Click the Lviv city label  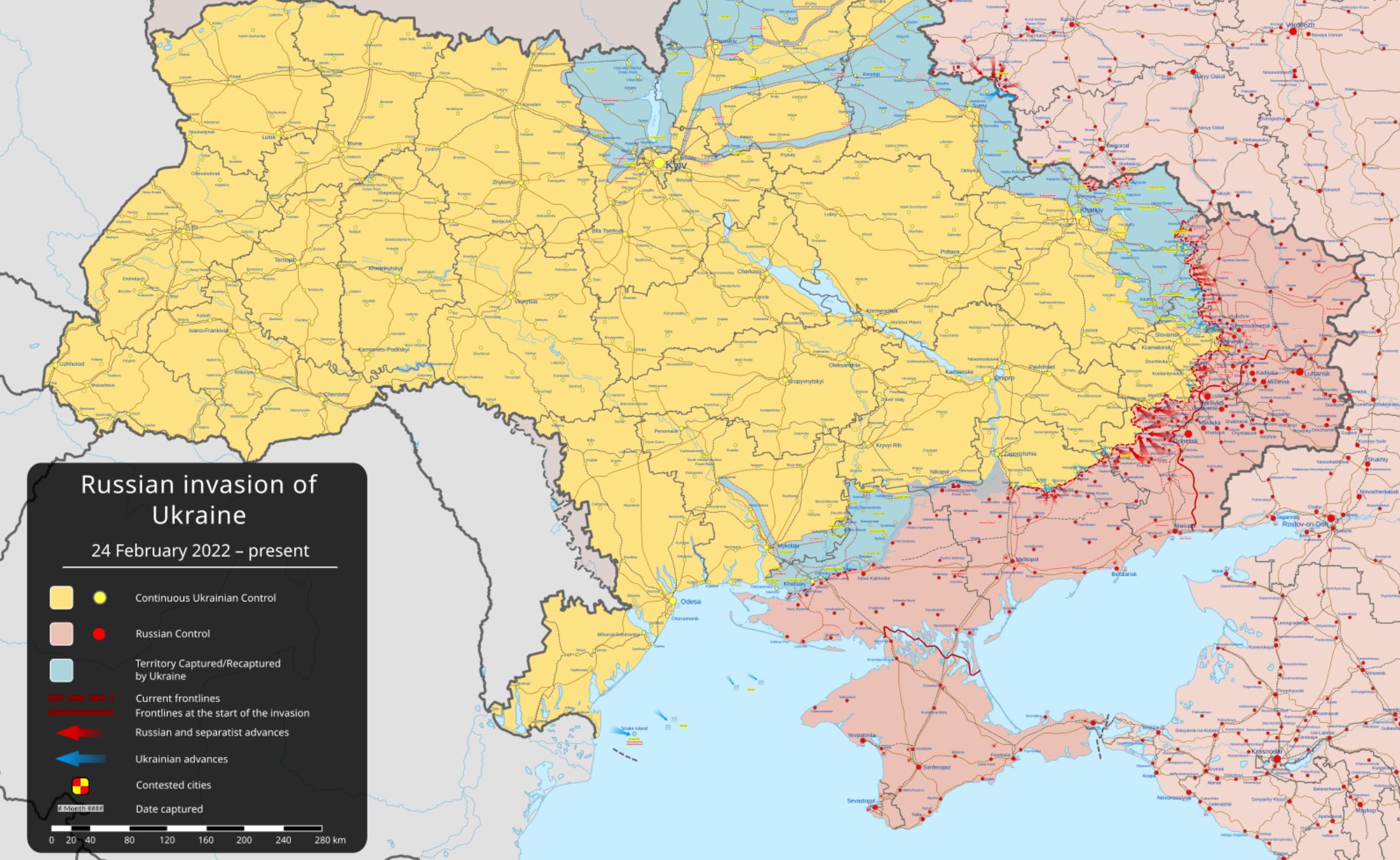click(x=192, y=227)
